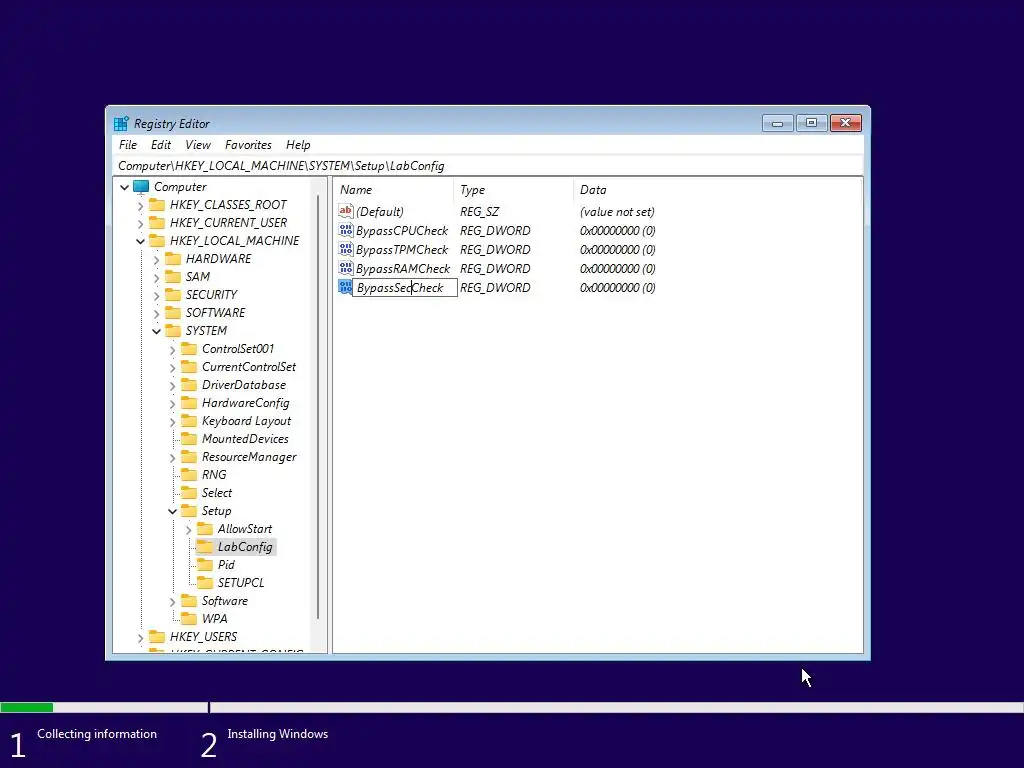Click the HKEY_LOCAL_MACHINE folder icon
1024x768 pixels.
(x=157, y=240)
